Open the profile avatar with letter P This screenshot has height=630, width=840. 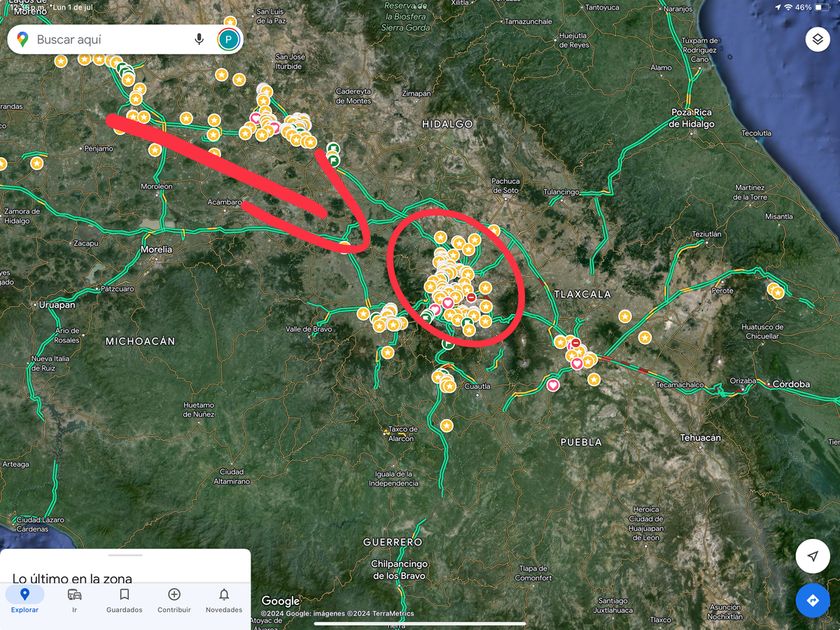pyautogui.click(x=228, y=39)
